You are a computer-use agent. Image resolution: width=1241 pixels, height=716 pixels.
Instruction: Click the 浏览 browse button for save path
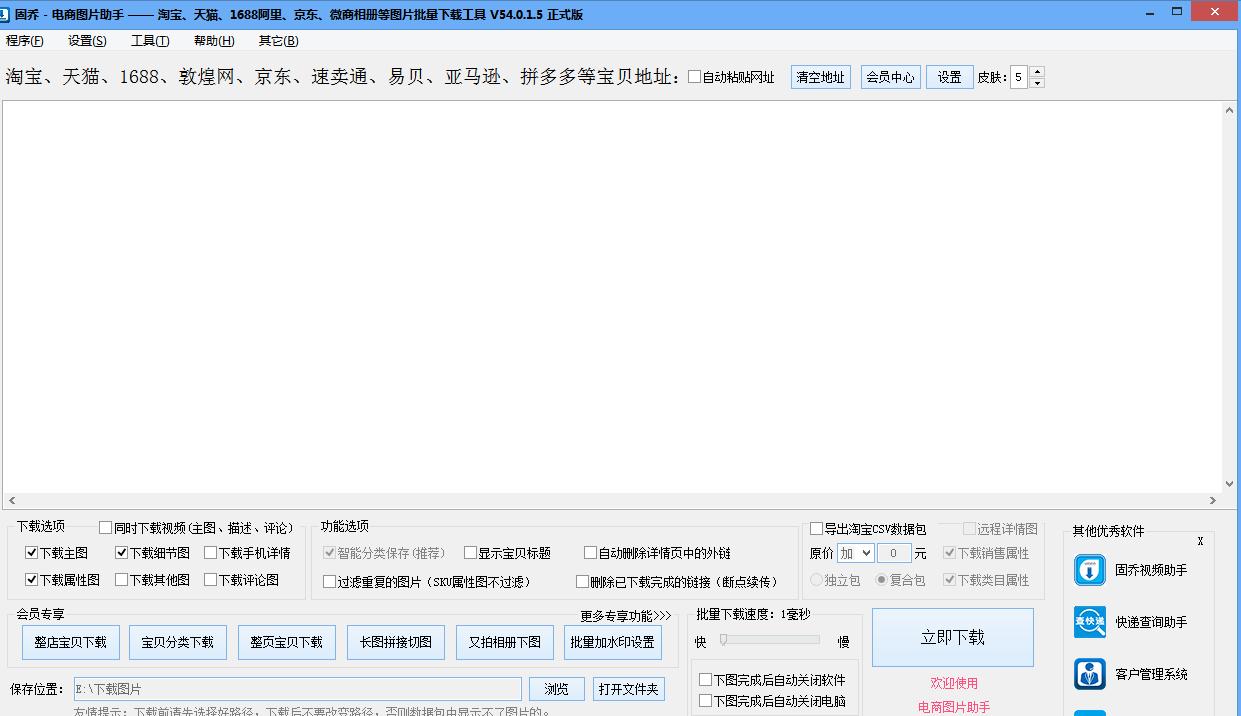pyautogui.click(x=556, y=688)
